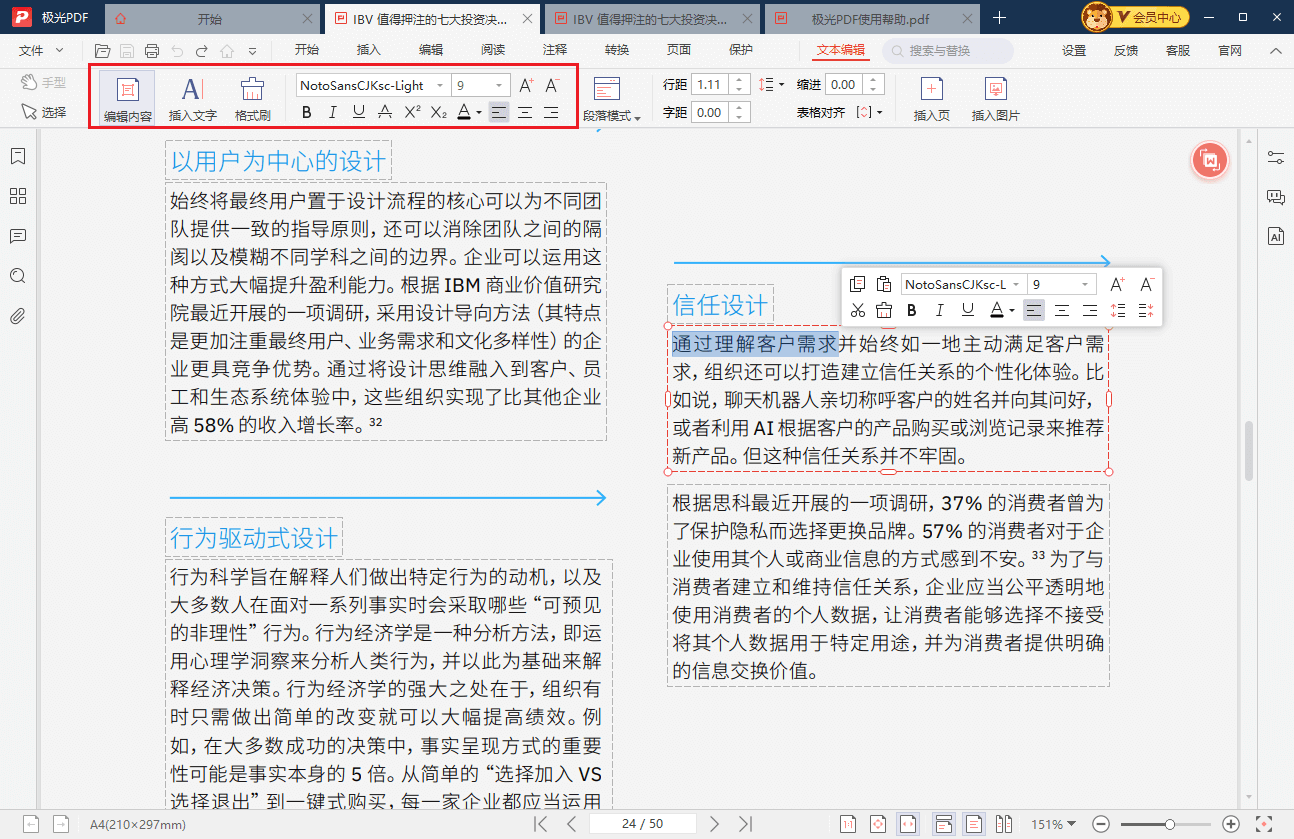Toggle bold in the ribbon toolbar
The height and width of the screenshot is (839, 1294).
coord(307,112)
